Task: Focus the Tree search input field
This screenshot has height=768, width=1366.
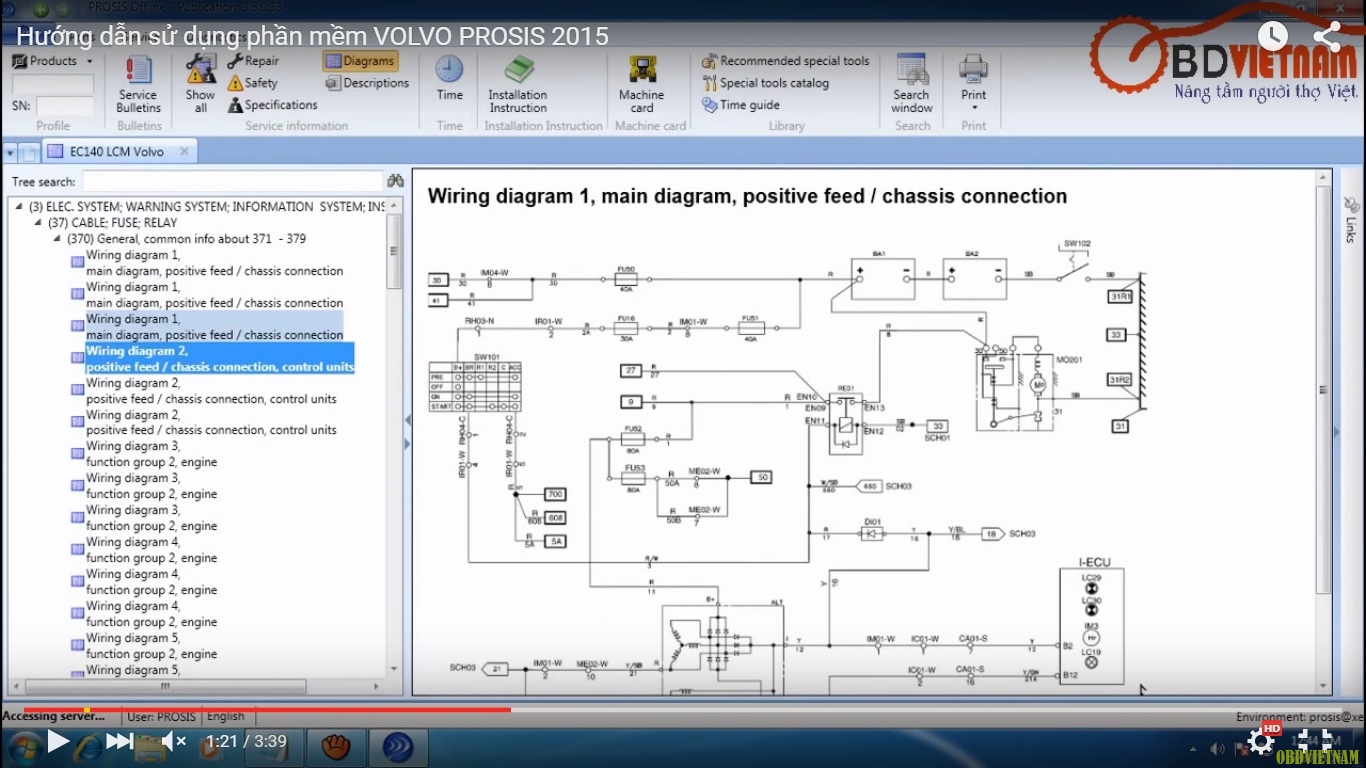Action: pos(232,181)
